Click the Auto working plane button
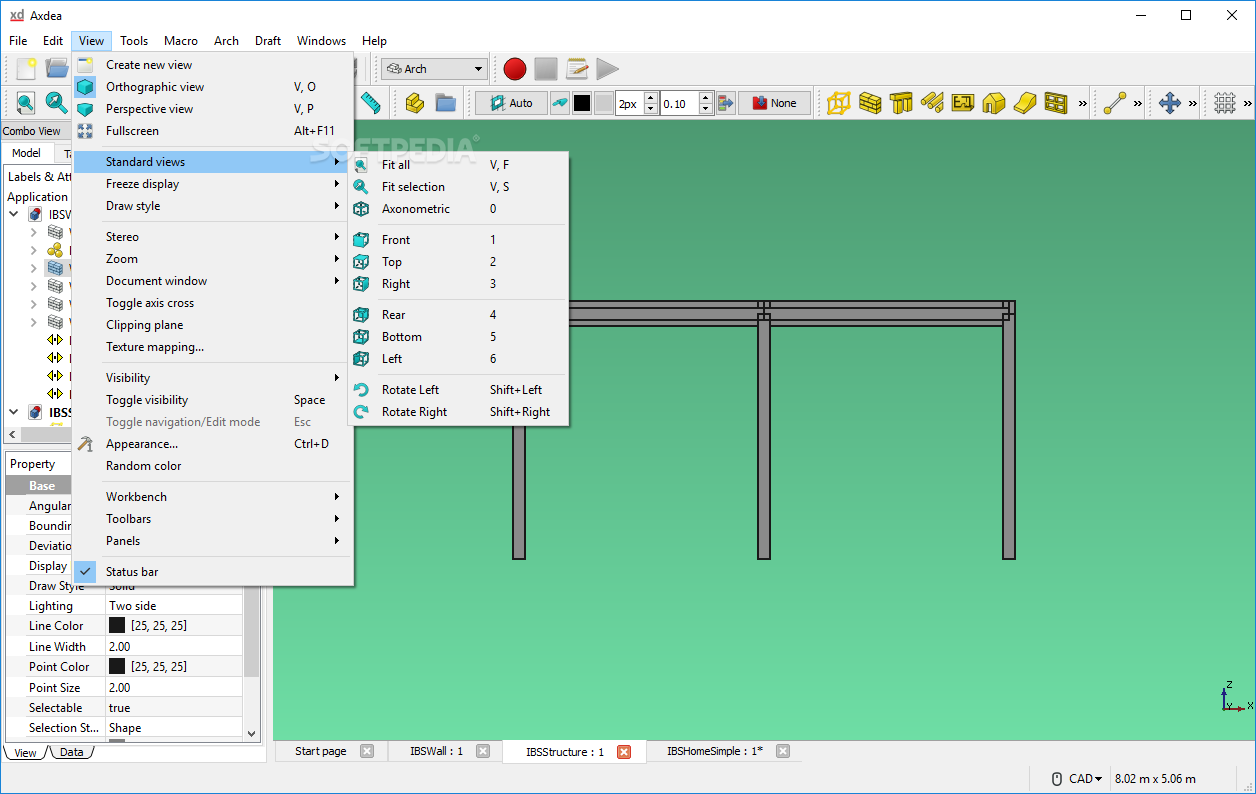The height and width of the screenshot is (794, 1256). click(511, 103)
